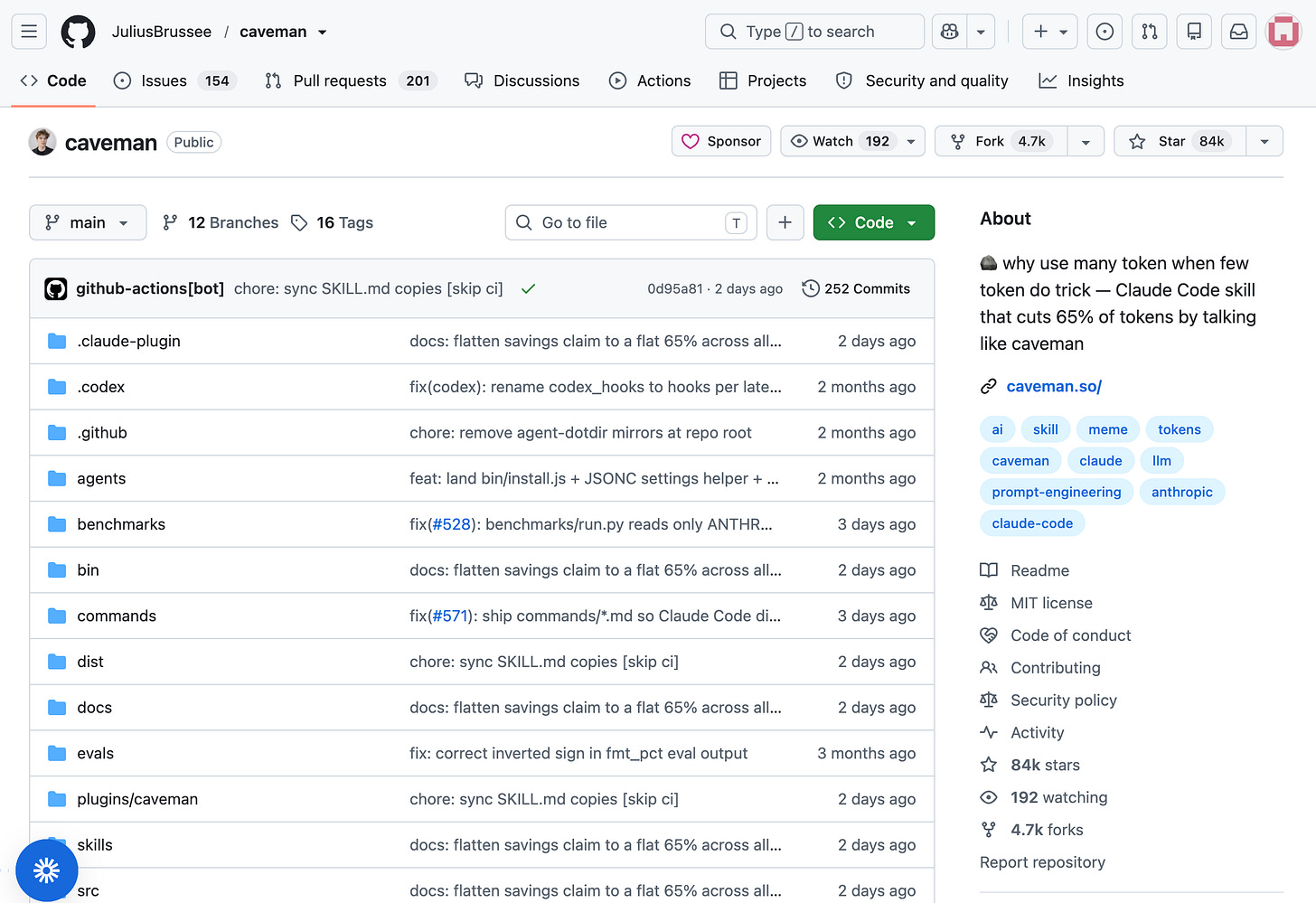1316x903 pixels.
Task: Click the Readme book icon
Action: pyautogui.click(x=989, y=570)
